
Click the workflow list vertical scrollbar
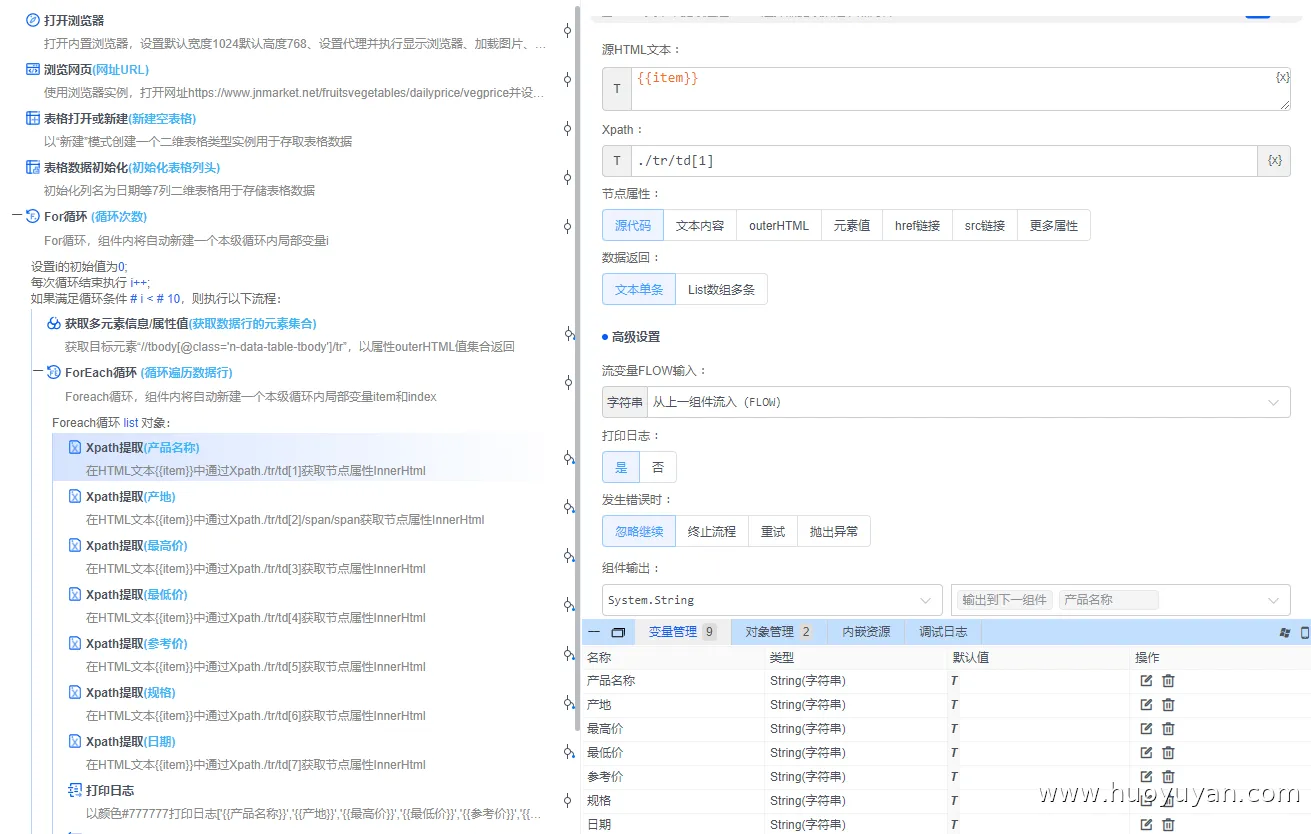[x=578, y=370]
